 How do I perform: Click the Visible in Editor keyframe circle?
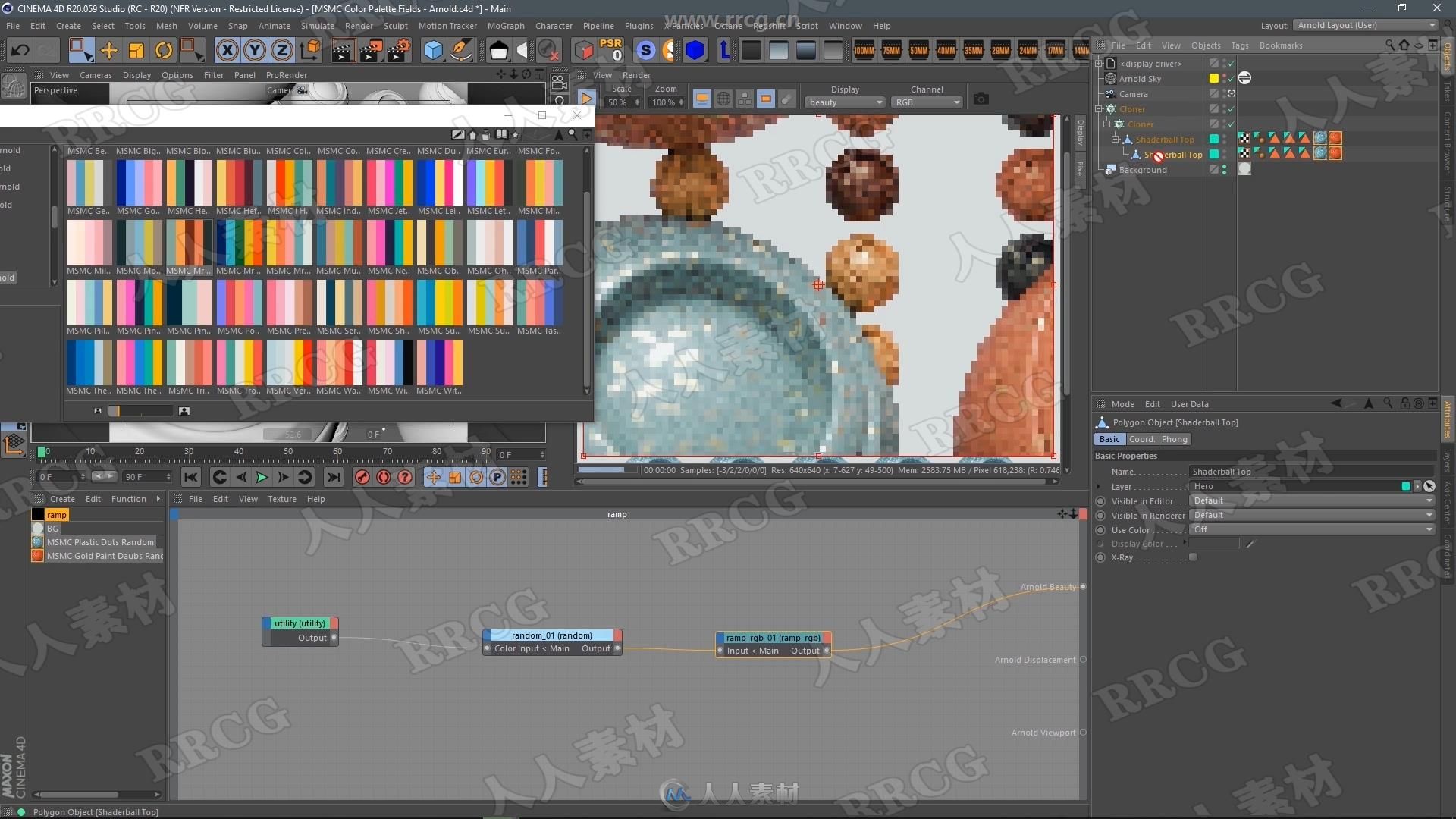[x=1100, y=501]
